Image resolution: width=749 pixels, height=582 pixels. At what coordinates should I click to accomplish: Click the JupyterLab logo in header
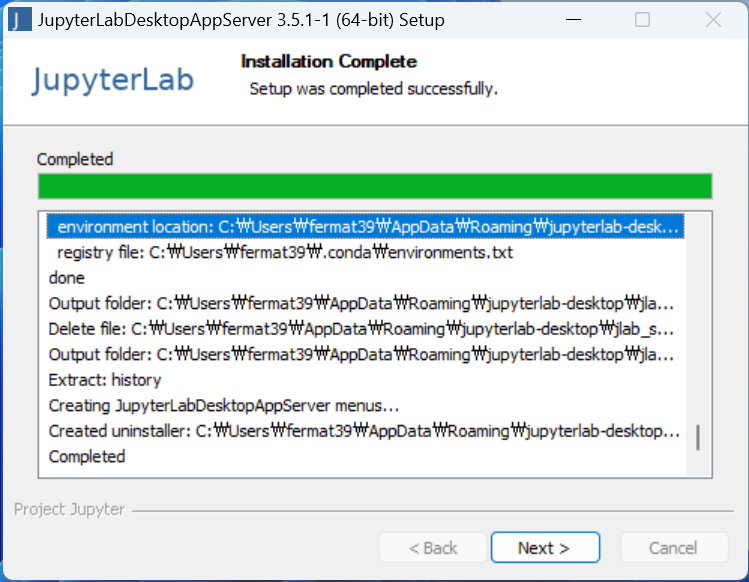pos(113,80)
